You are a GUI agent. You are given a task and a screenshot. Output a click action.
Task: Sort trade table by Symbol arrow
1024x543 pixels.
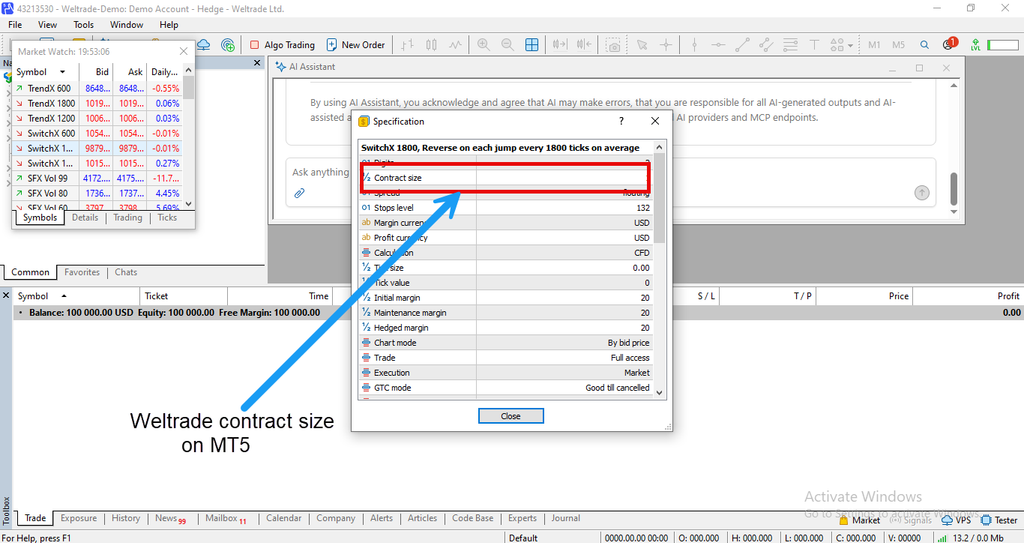tap(64, 296)
